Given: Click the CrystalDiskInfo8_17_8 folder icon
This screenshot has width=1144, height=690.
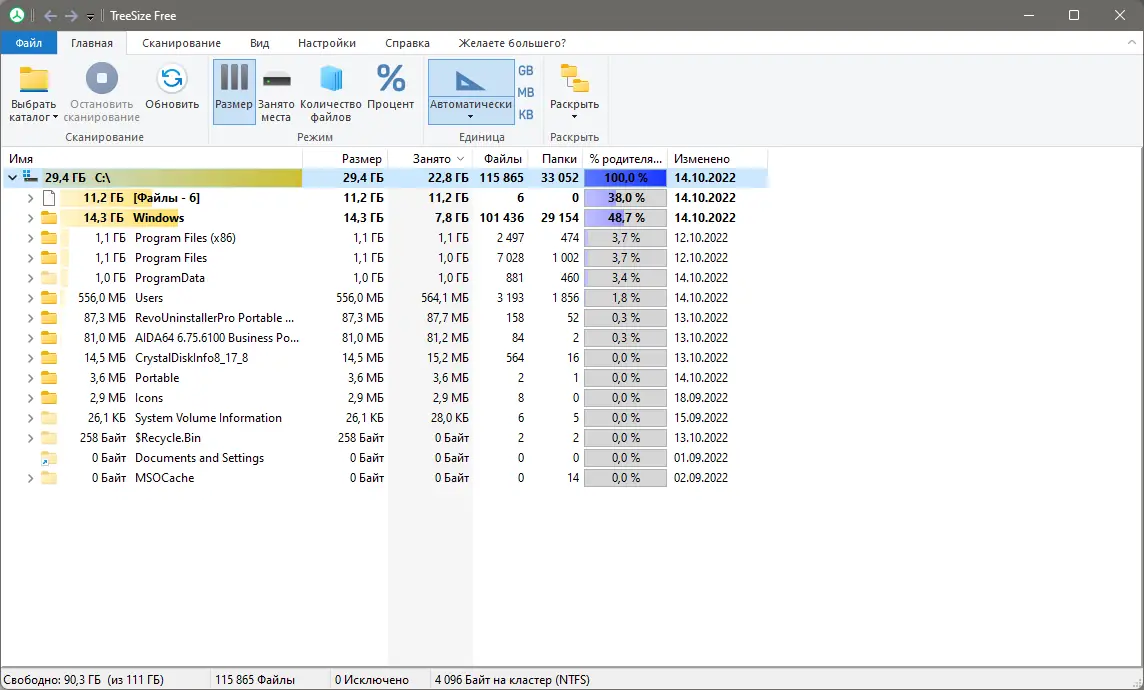Looking at the screenshot, I should pyautogui.click(x=49, y=357).
